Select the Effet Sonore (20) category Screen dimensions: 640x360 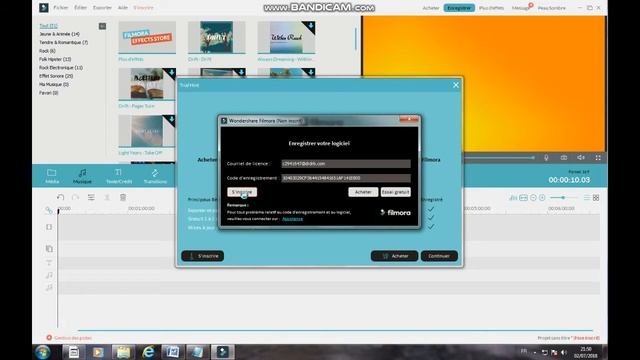[56, 76]
